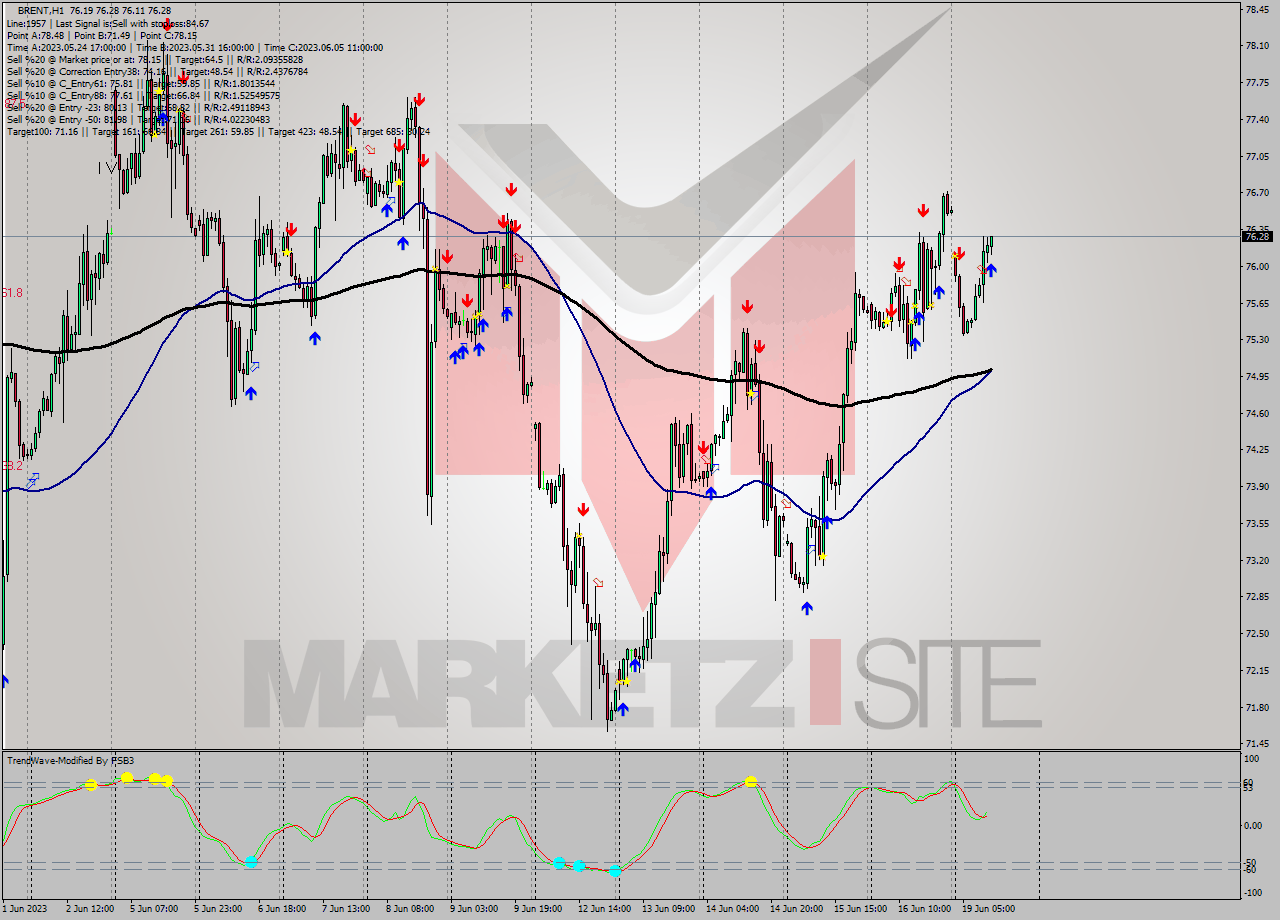Click the 74.95 price axis label
This screenshot has height=920, width=1280.
click(x=1257, y=377)
